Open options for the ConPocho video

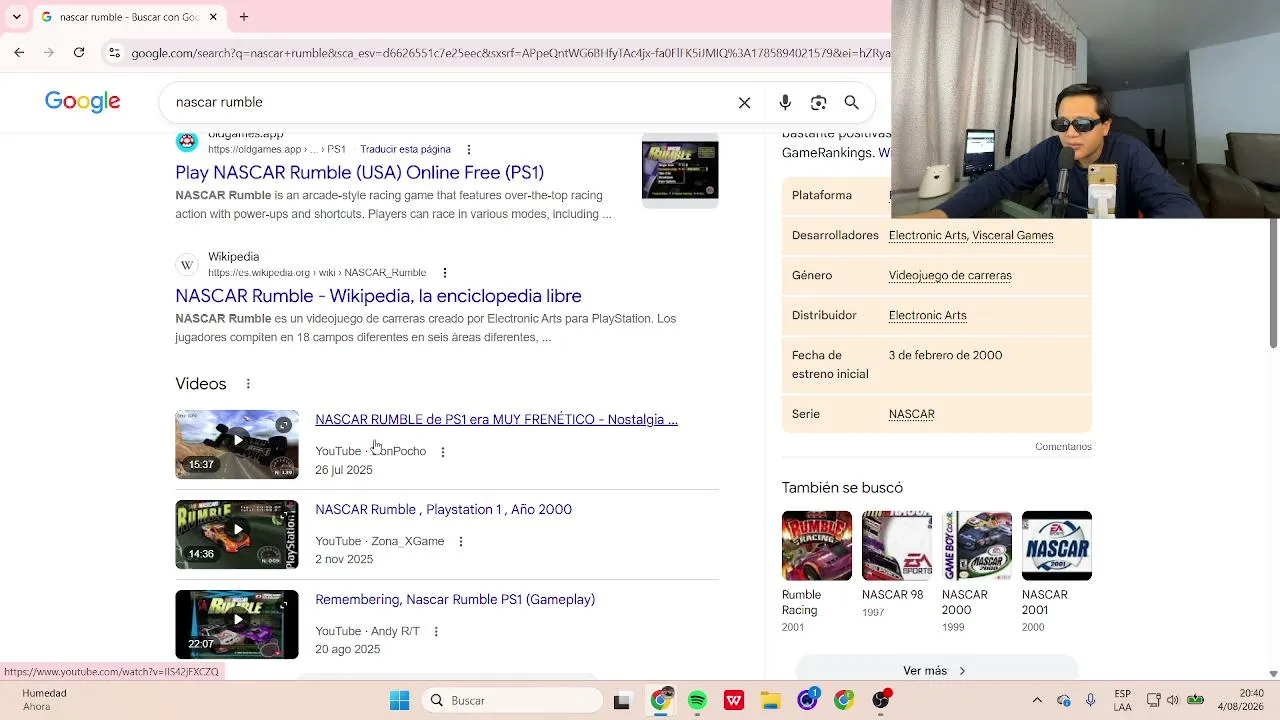[x=443, y=452]
